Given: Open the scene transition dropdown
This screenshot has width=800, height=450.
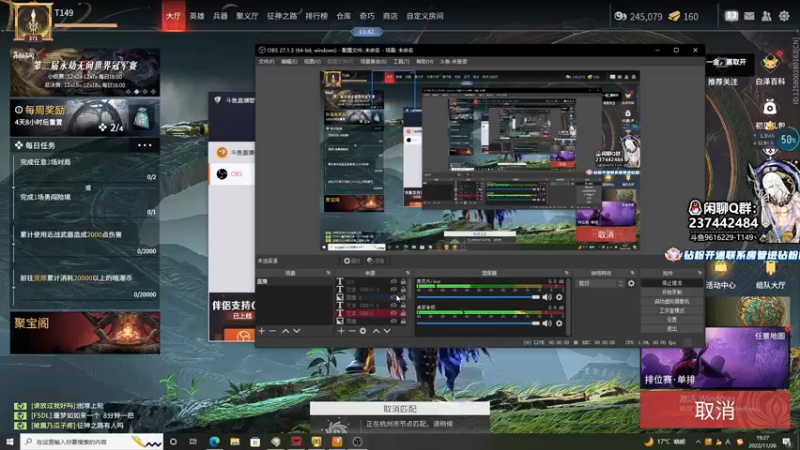Looking at the screenshot, I should [x=600, y=283].
